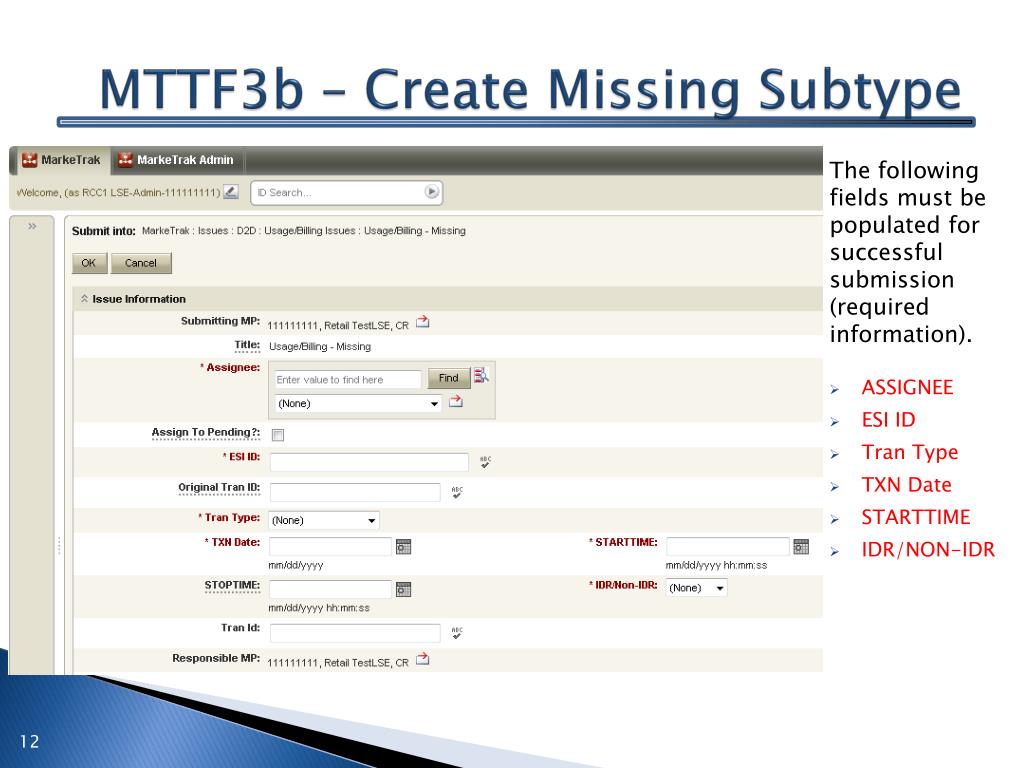Image resolution: width=1024 pixels, height=768 pixels.
Task: Click spell check icon beside Tran Id
Action: (x=457, y=633)
